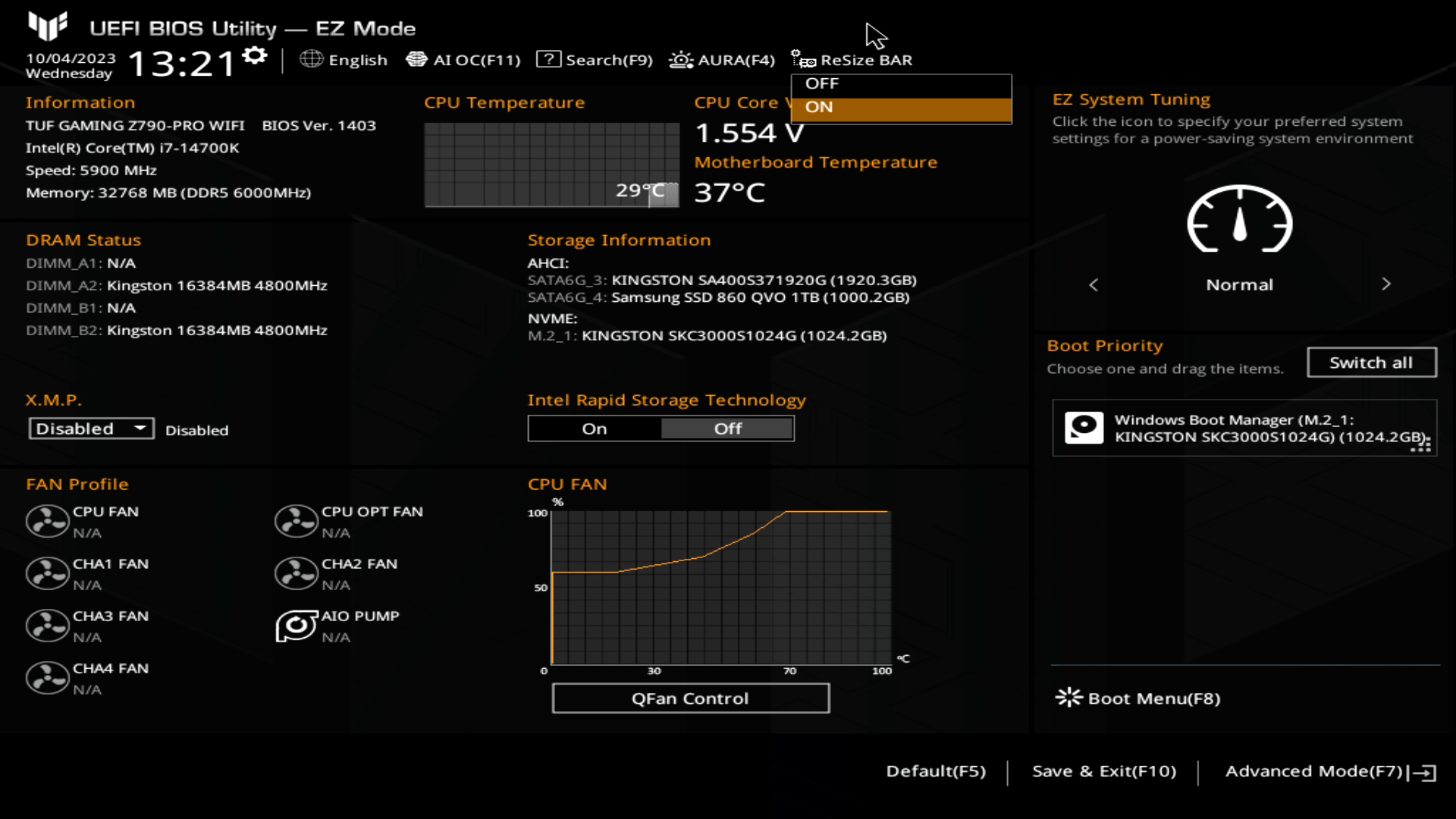Viewport: 1456px width, 819px height.
Task: Click the DIMM_A1 N/A entry
Action: [80, 263]
